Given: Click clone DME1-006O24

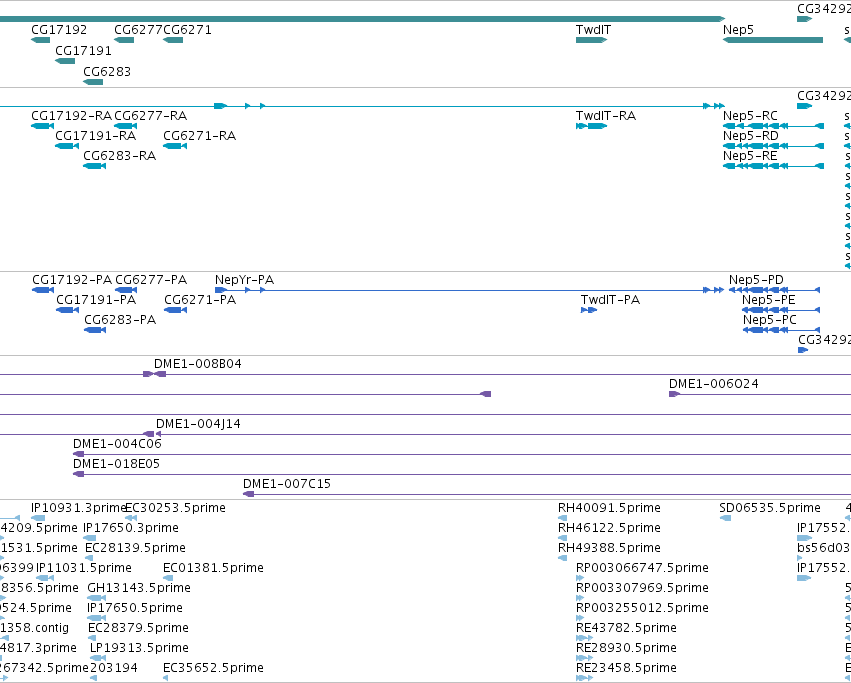Looking at the screenshot, I should click(x=714, y=384).
